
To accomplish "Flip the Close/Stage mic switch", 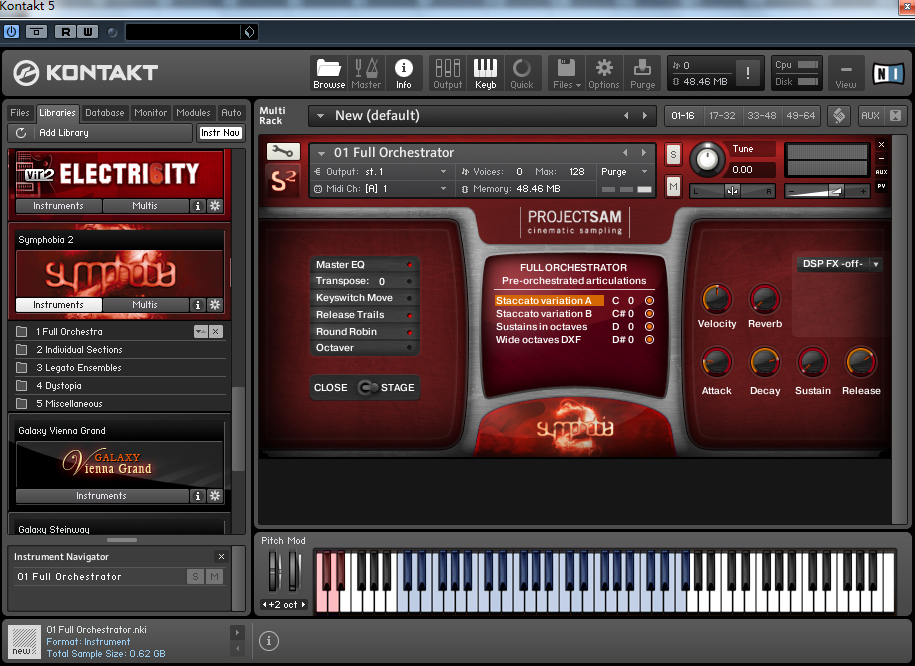I will [x=367, y=388].
